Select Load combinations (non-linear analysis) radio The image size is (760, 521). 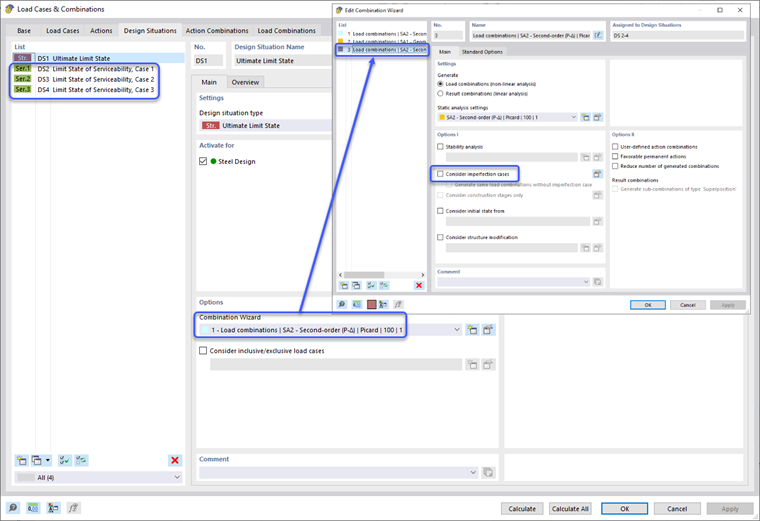click(x=440, y=84)
